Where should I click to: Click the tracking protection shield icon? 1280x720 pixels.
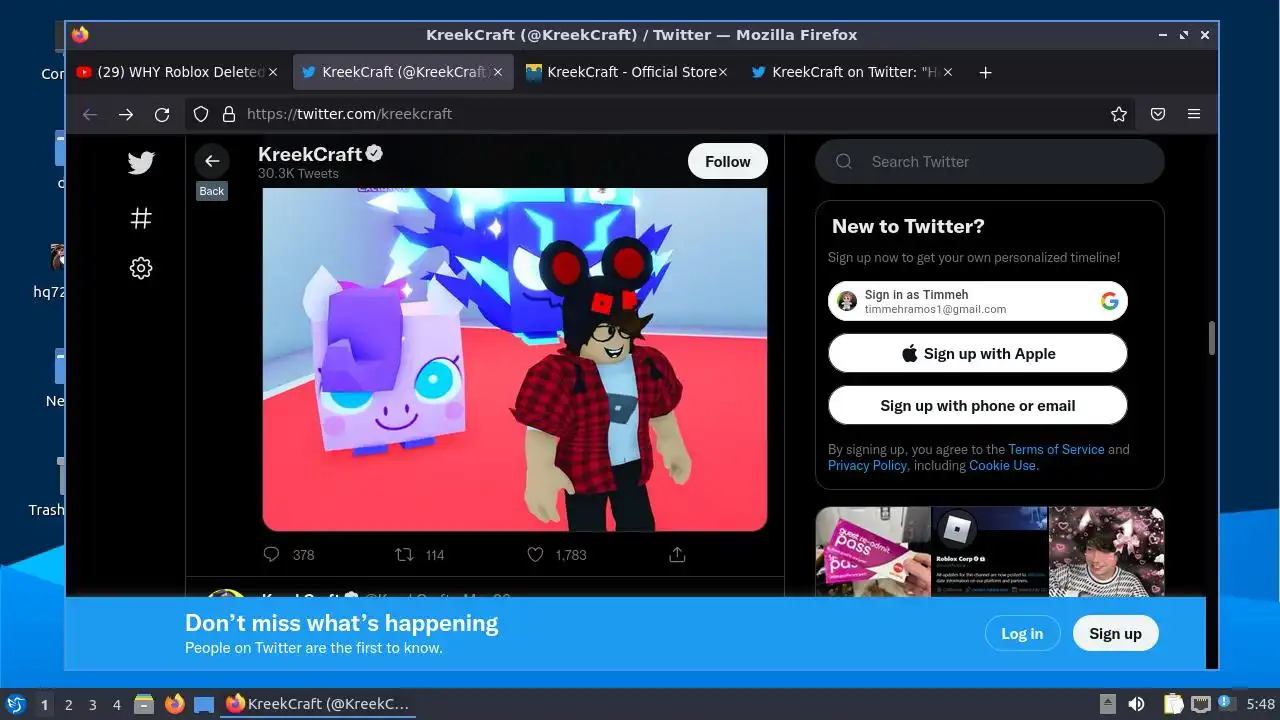(x=201, y=114)
